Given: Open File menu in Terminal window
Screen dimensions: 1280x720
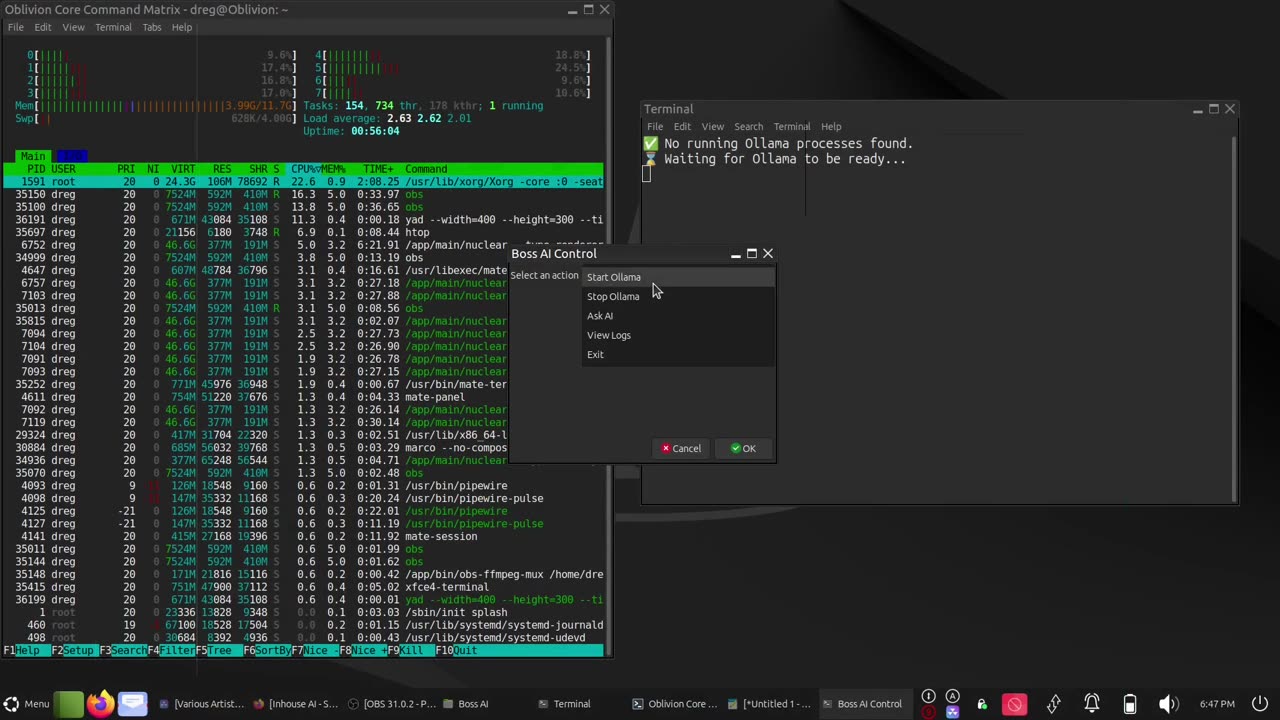Looking at the screenshot, I should pyautogui.click(x=655, y=127).
